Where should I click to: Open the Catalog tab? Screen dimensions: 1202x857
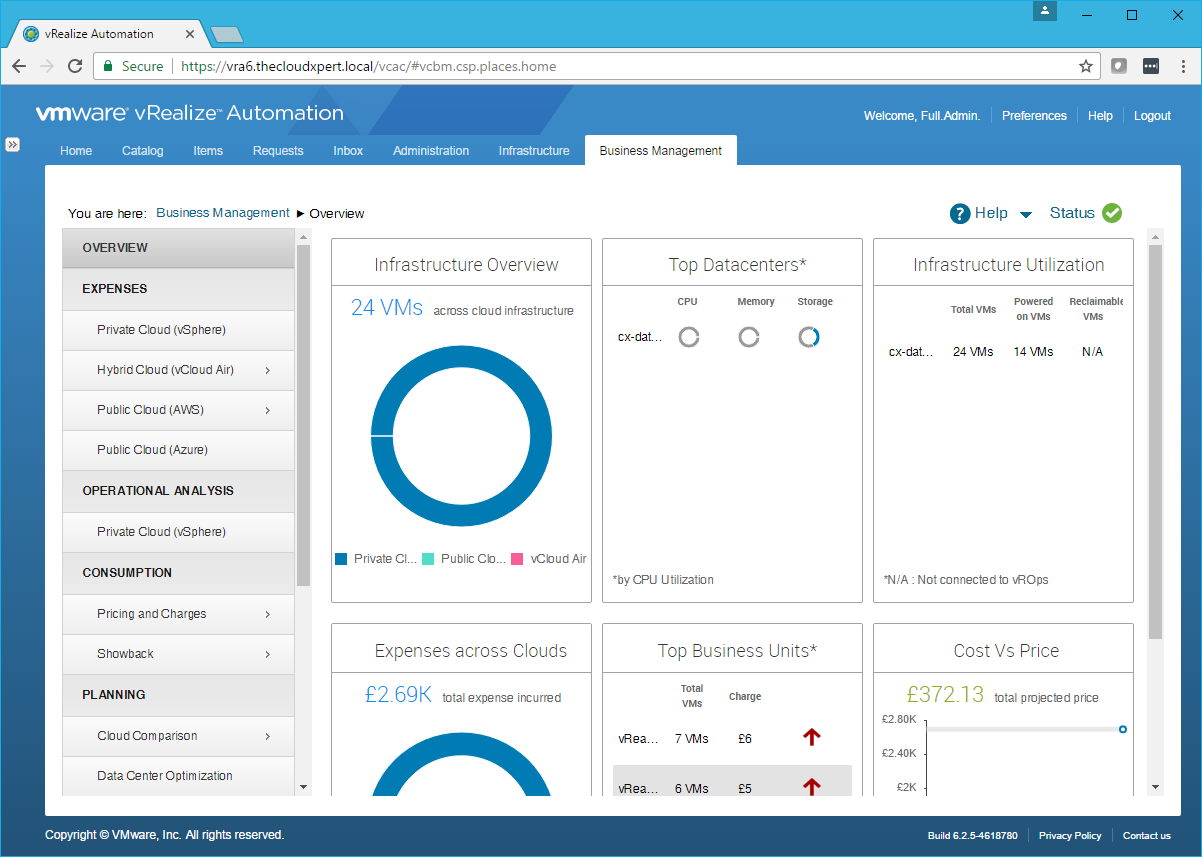point(142,151)
